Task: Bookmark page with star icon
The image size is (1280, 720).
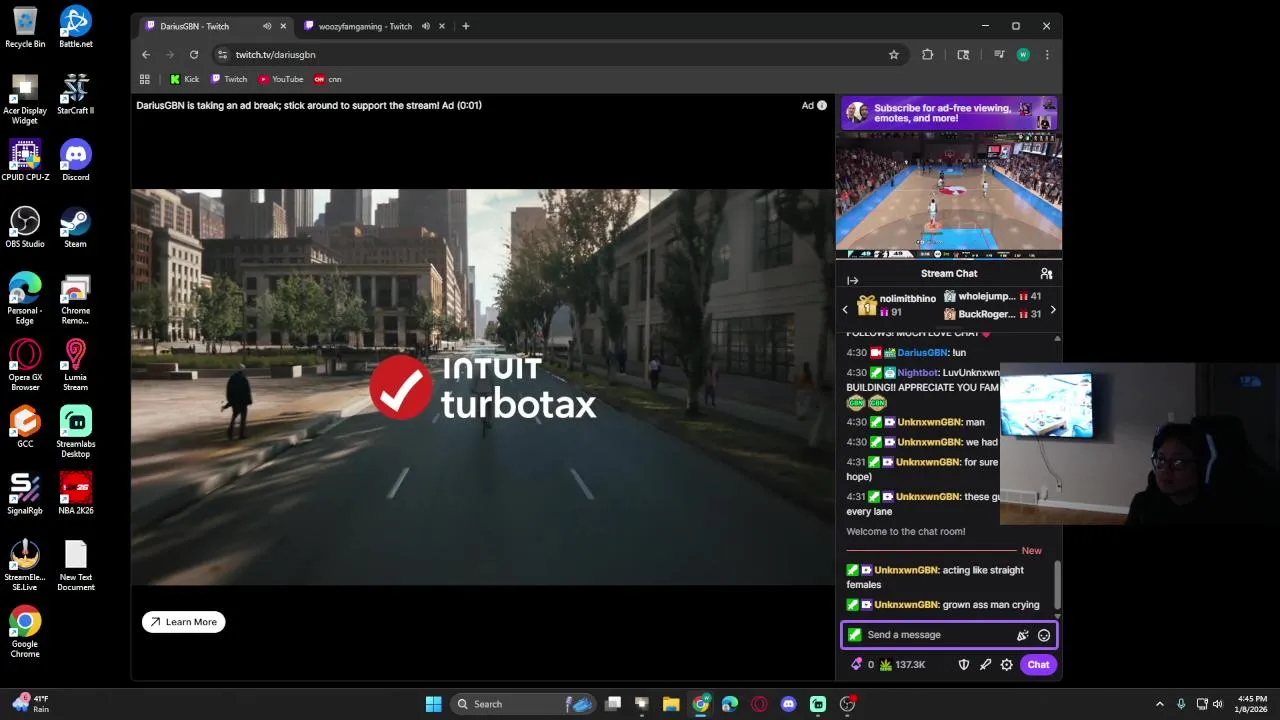Action: coord(894,55)
